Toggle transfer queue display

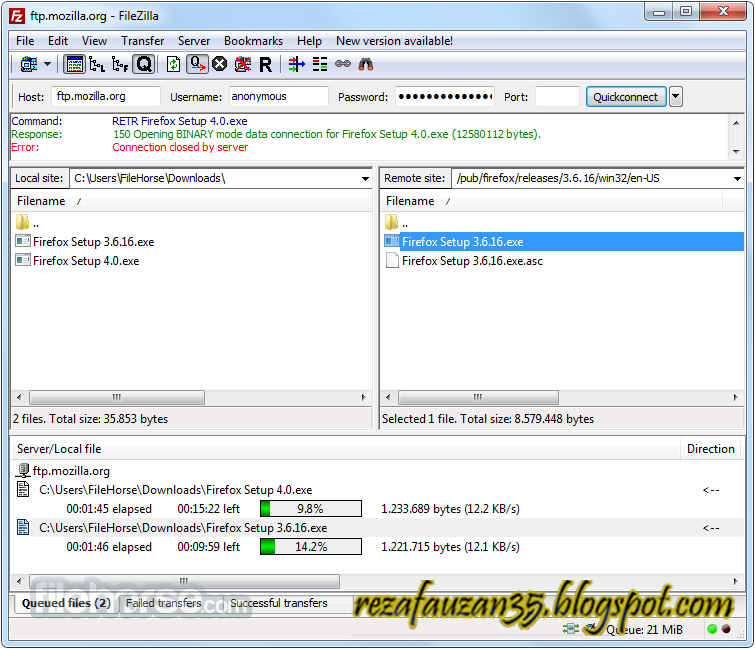[144, 64]
